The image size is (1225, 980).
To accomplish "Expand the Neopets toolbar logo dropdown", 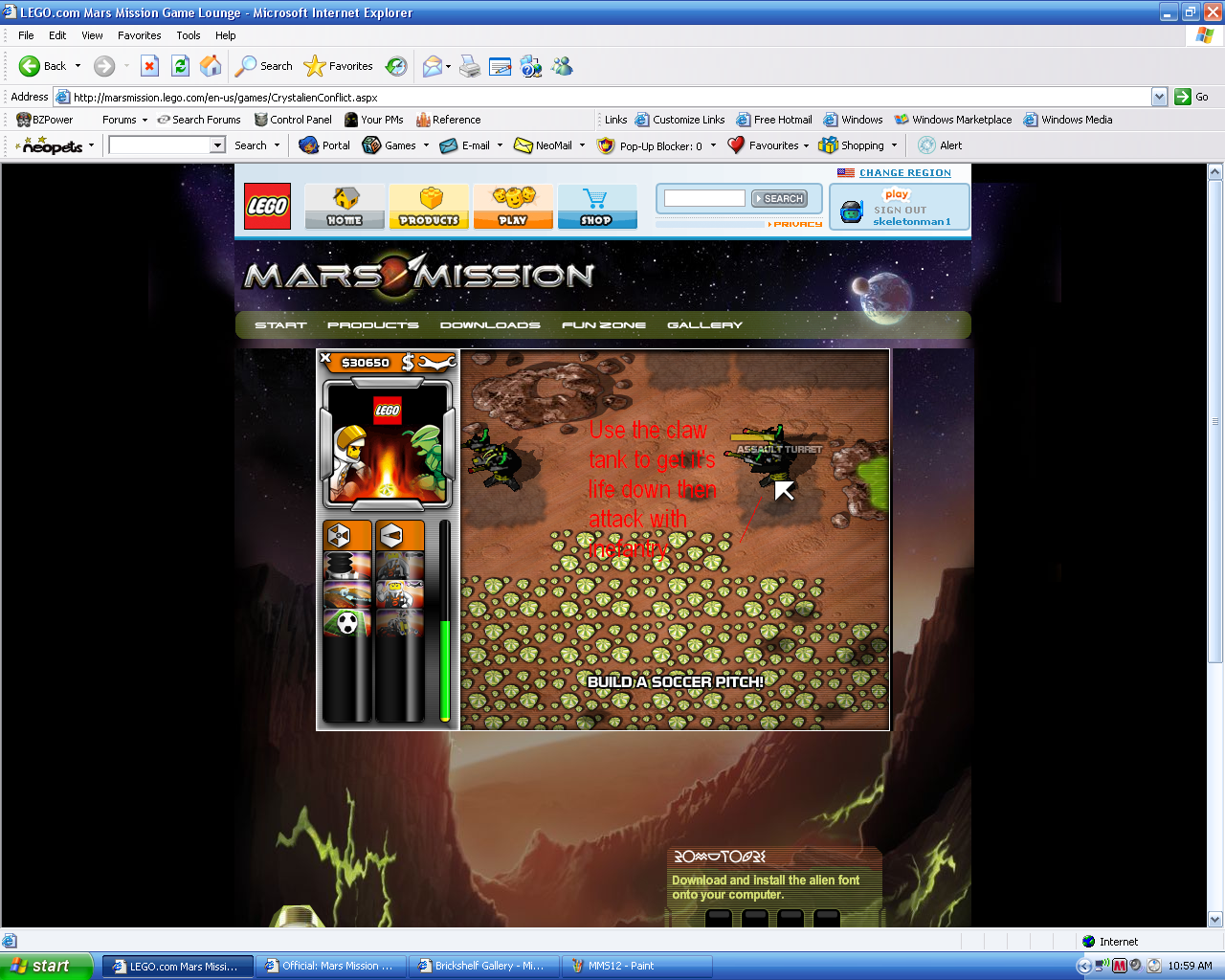I will [91, 146].
